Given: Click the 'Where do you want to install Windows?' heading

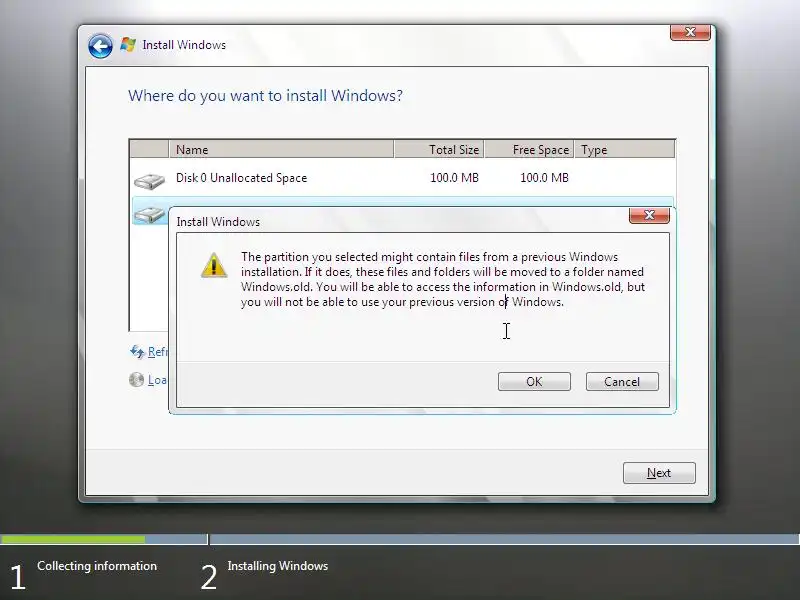Looking at the screenshot, I should tap(265, 96).
